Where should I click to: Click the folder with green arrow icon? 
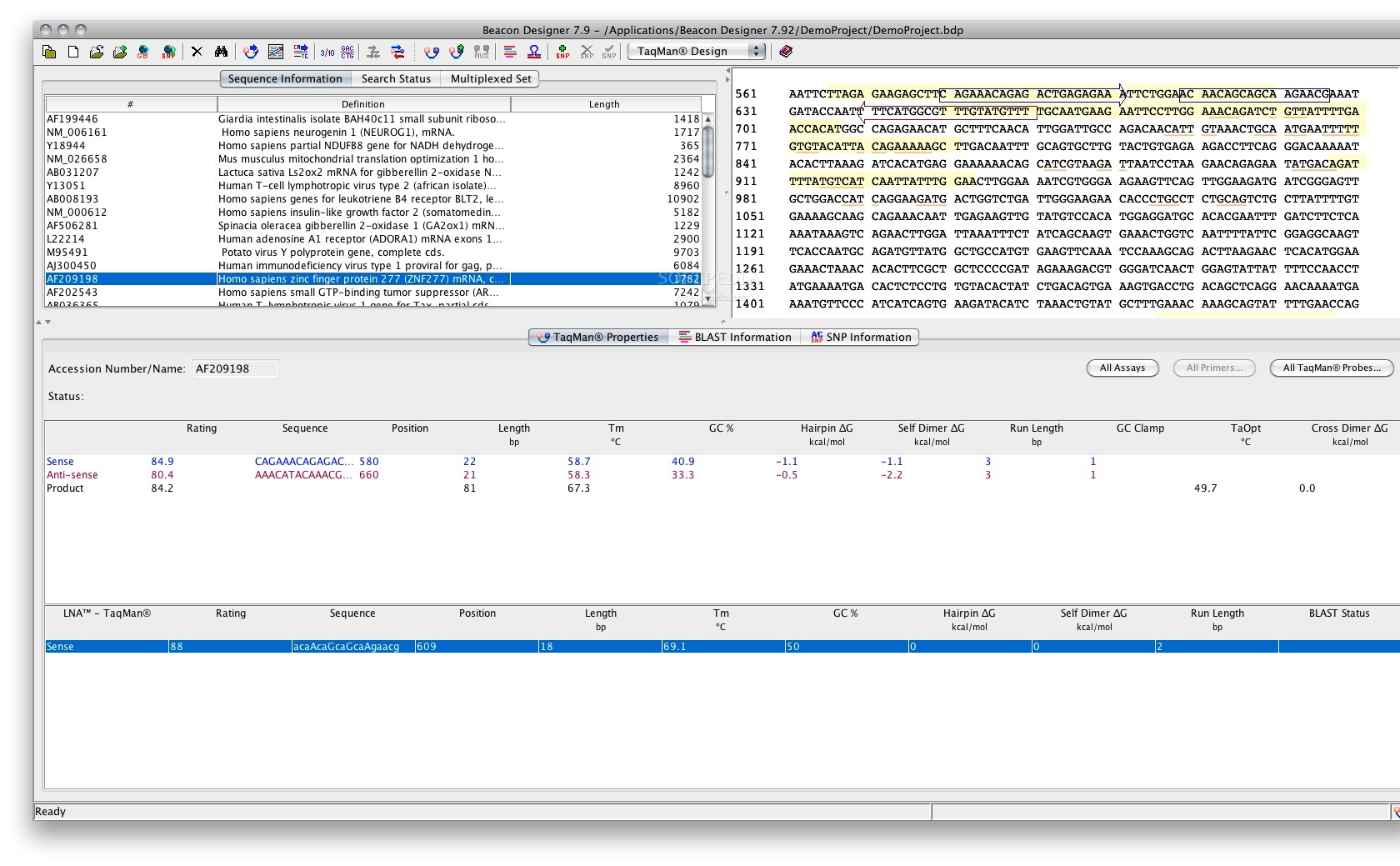click(x=120, y=52)
